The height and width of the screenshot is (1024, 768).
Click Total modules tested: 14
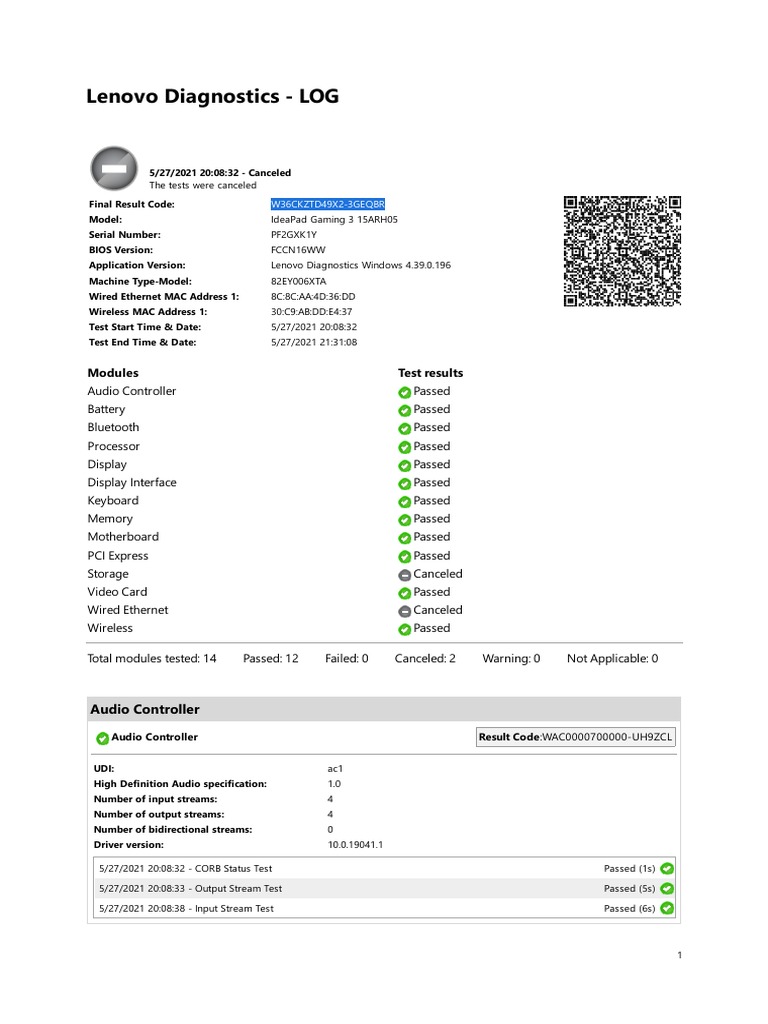click(x=152, y=658)
